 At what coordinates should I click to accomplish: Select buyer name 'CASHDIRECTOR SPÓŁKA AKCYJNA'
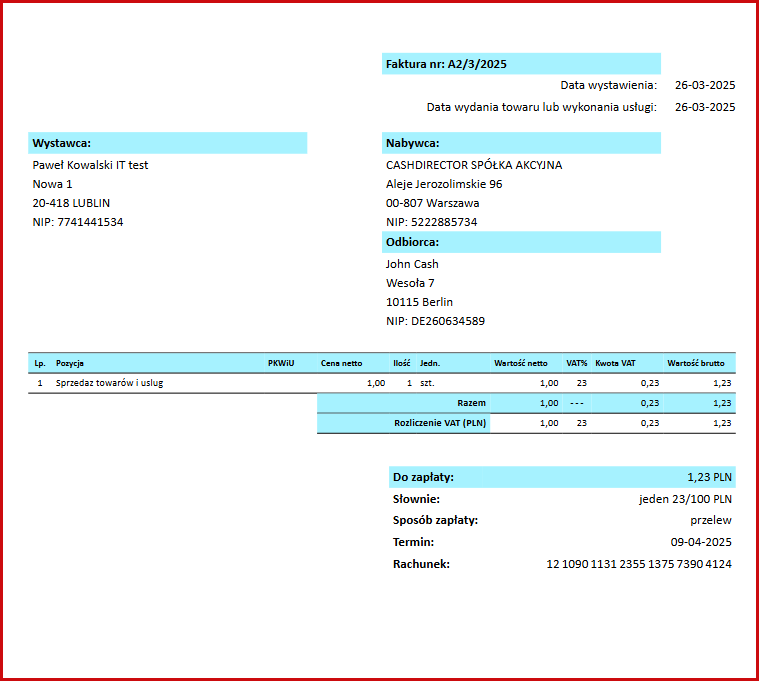pos(474,165)
